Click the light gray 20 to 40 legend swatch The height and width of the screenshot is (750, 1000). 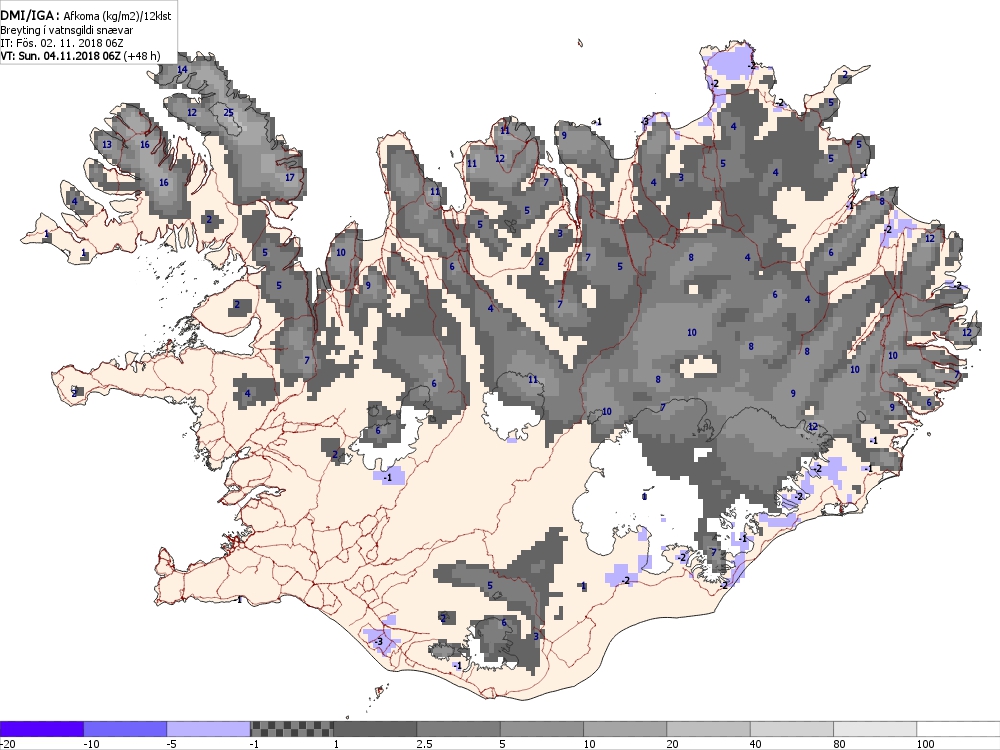[x=709, y=729]
